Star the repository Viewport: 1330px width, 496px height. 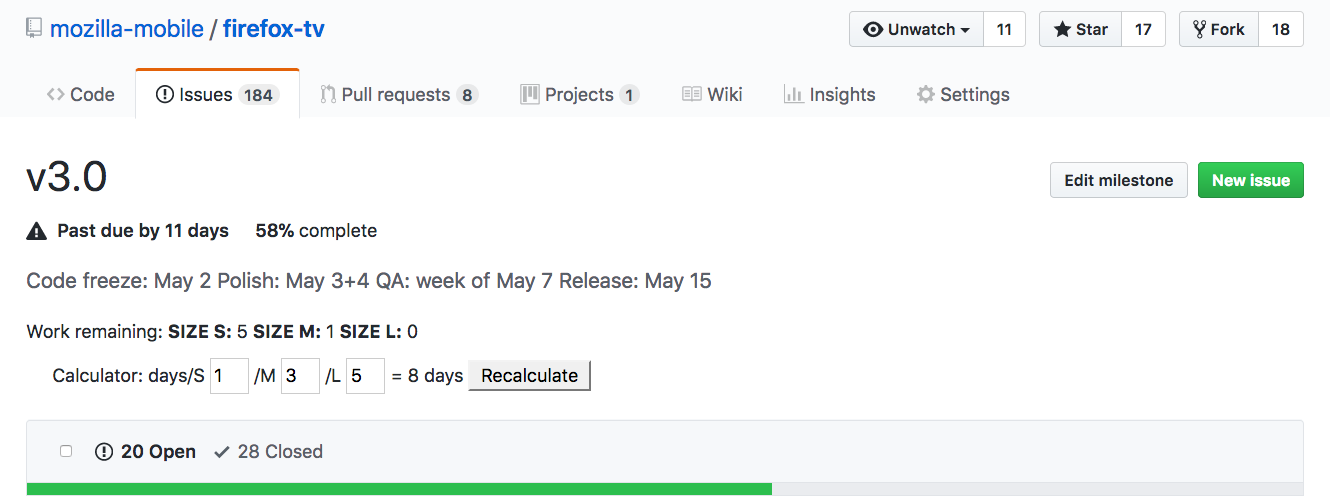(x=1081, y=29)
